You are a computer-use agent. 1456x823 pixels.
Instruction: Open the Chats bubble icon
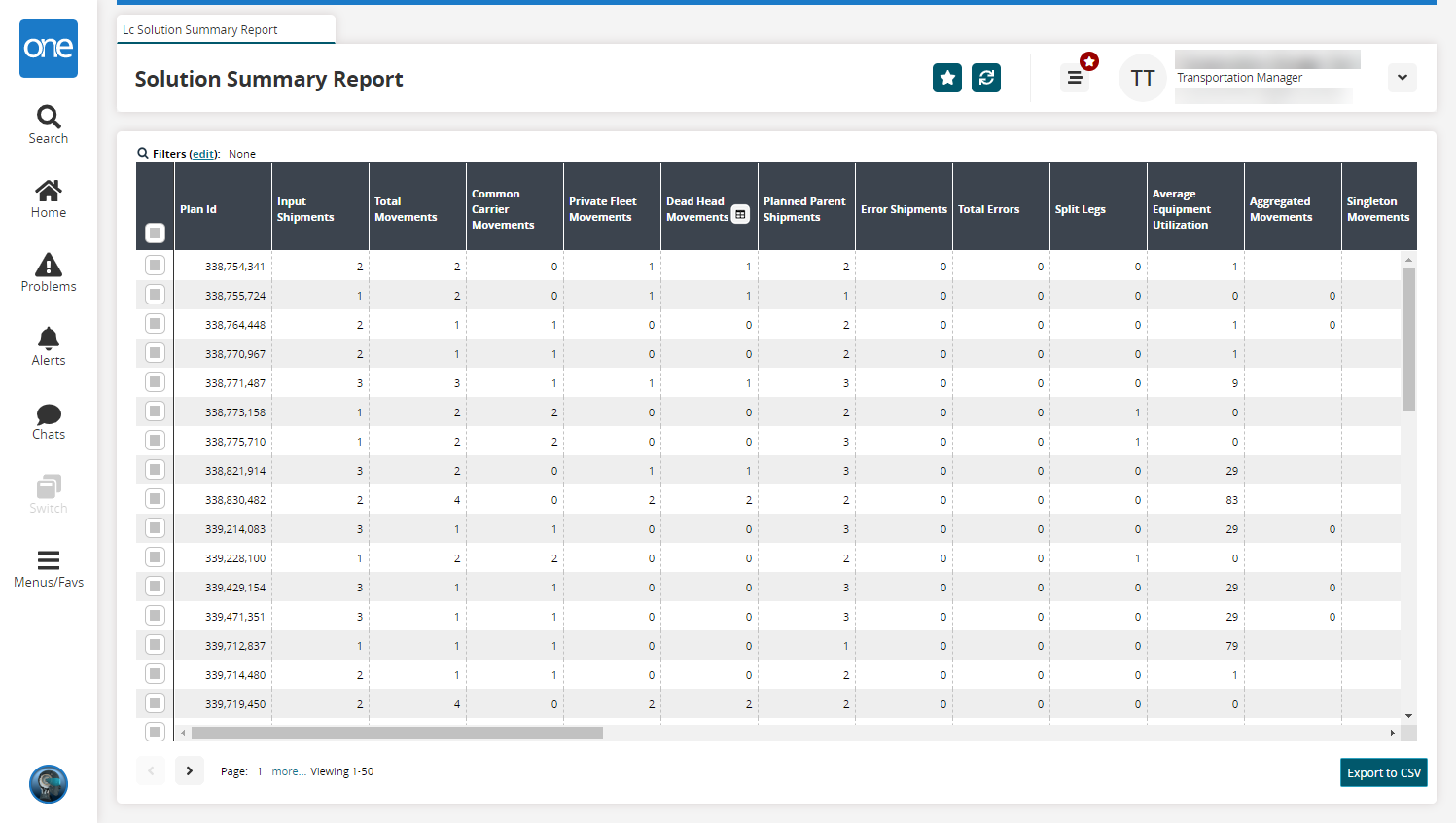(x=49, y=420)
